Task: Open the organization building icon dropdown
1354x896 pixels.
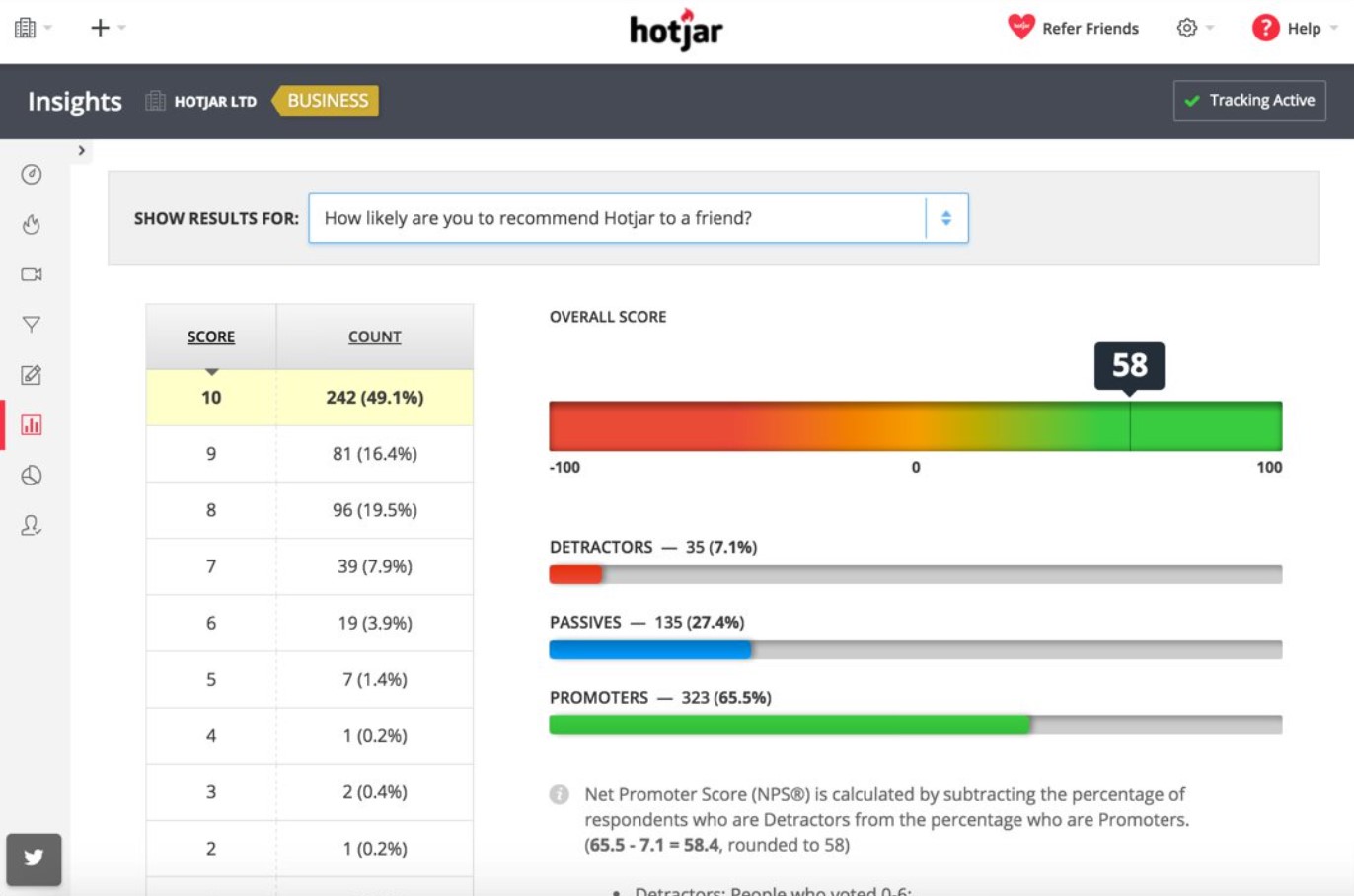Action: click(30, 28)
